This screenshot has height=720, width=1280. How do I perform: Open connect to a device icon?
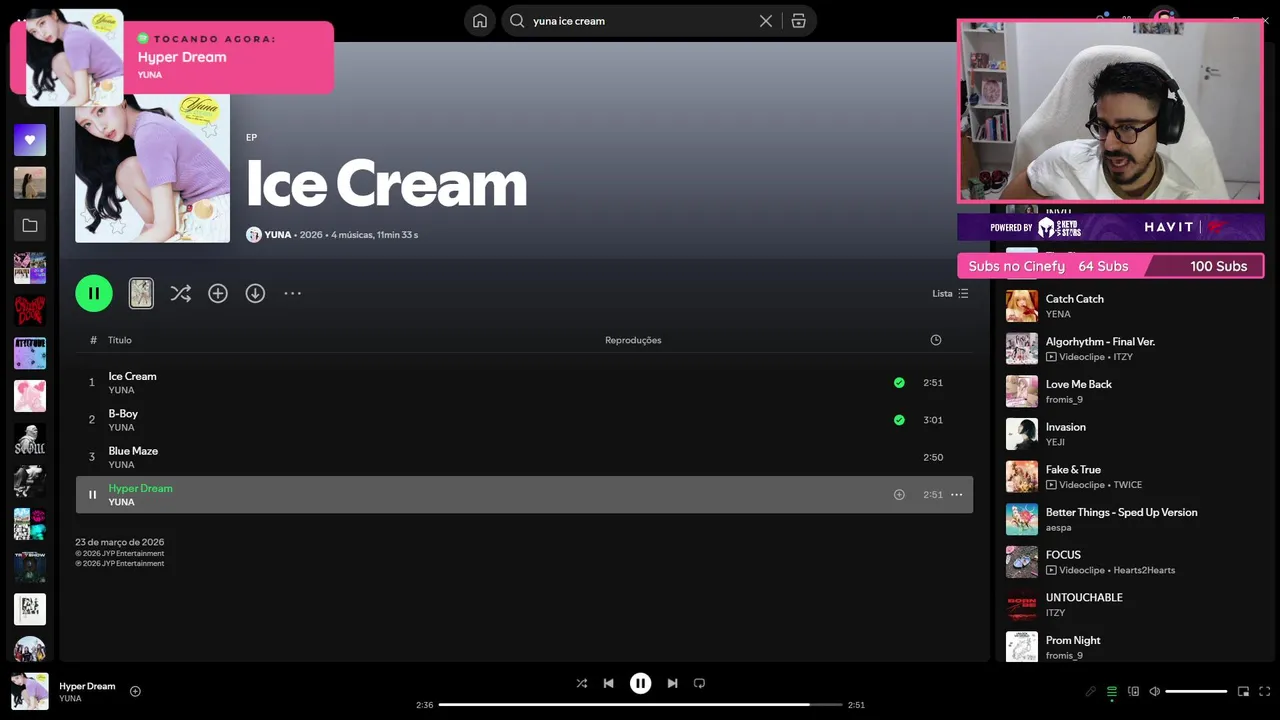[x=1133, y=691]
